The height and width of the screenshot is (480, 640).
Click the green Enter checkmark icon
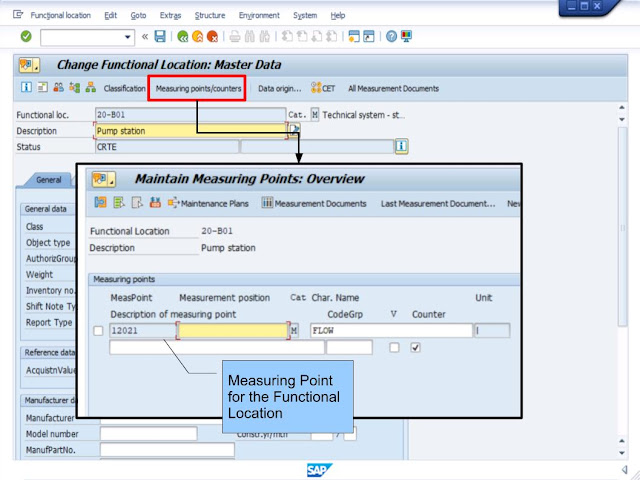[x=26, y=36]
